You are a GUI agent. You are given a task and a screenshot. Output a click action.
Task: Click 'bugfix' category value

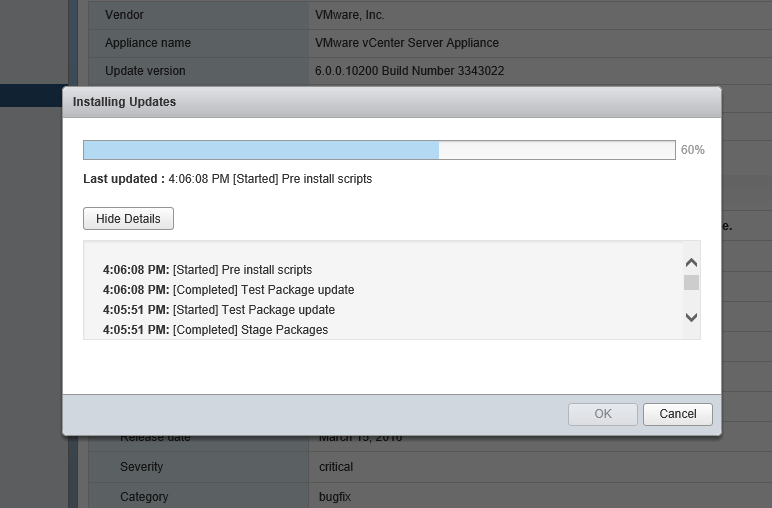335,497
